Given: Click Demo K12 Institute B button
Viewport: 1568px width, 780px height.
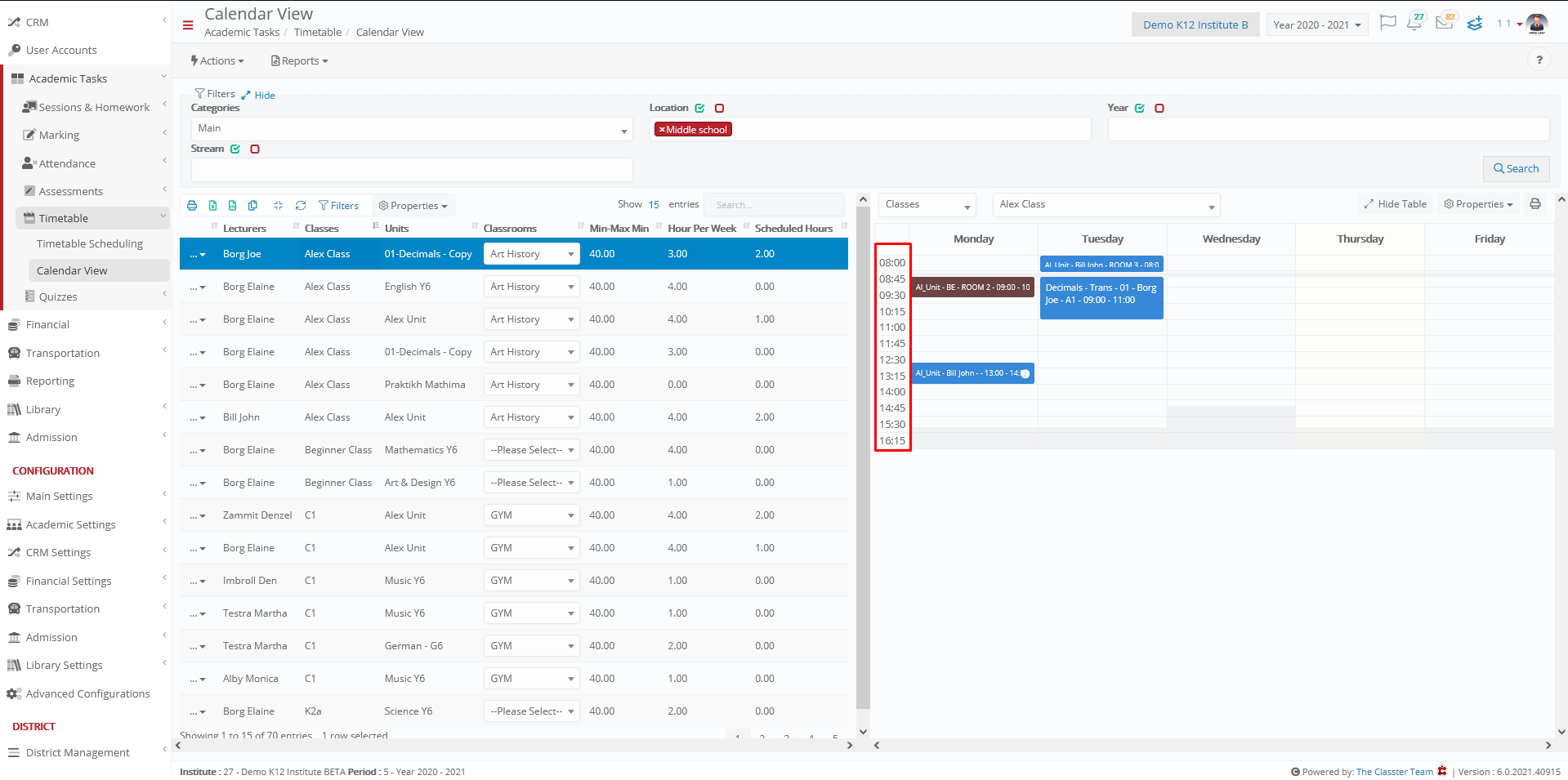Looking at the screenshot, I should [x=1195, y=25].
